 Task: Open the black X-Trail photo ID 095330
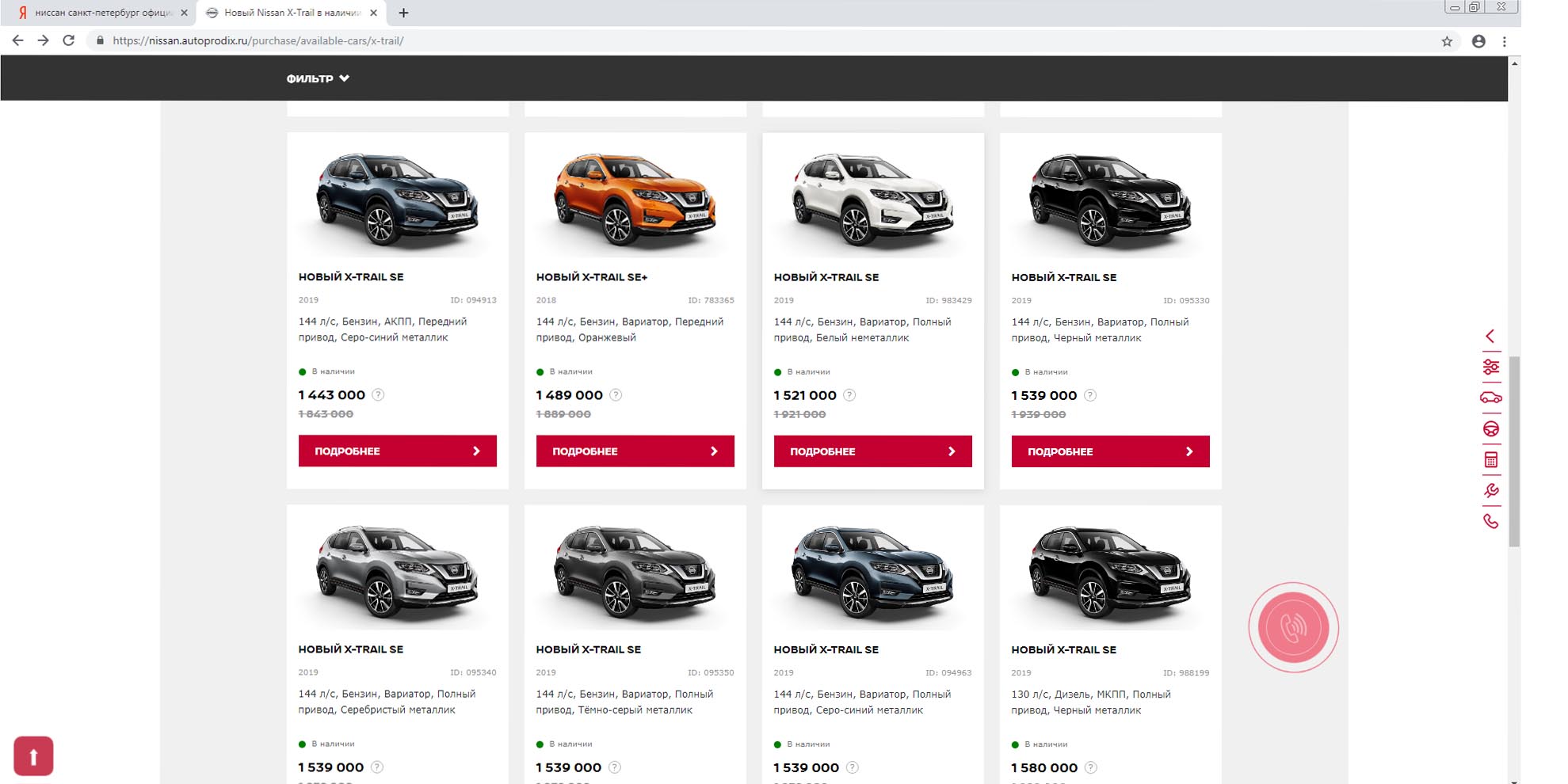[1110, 200]
